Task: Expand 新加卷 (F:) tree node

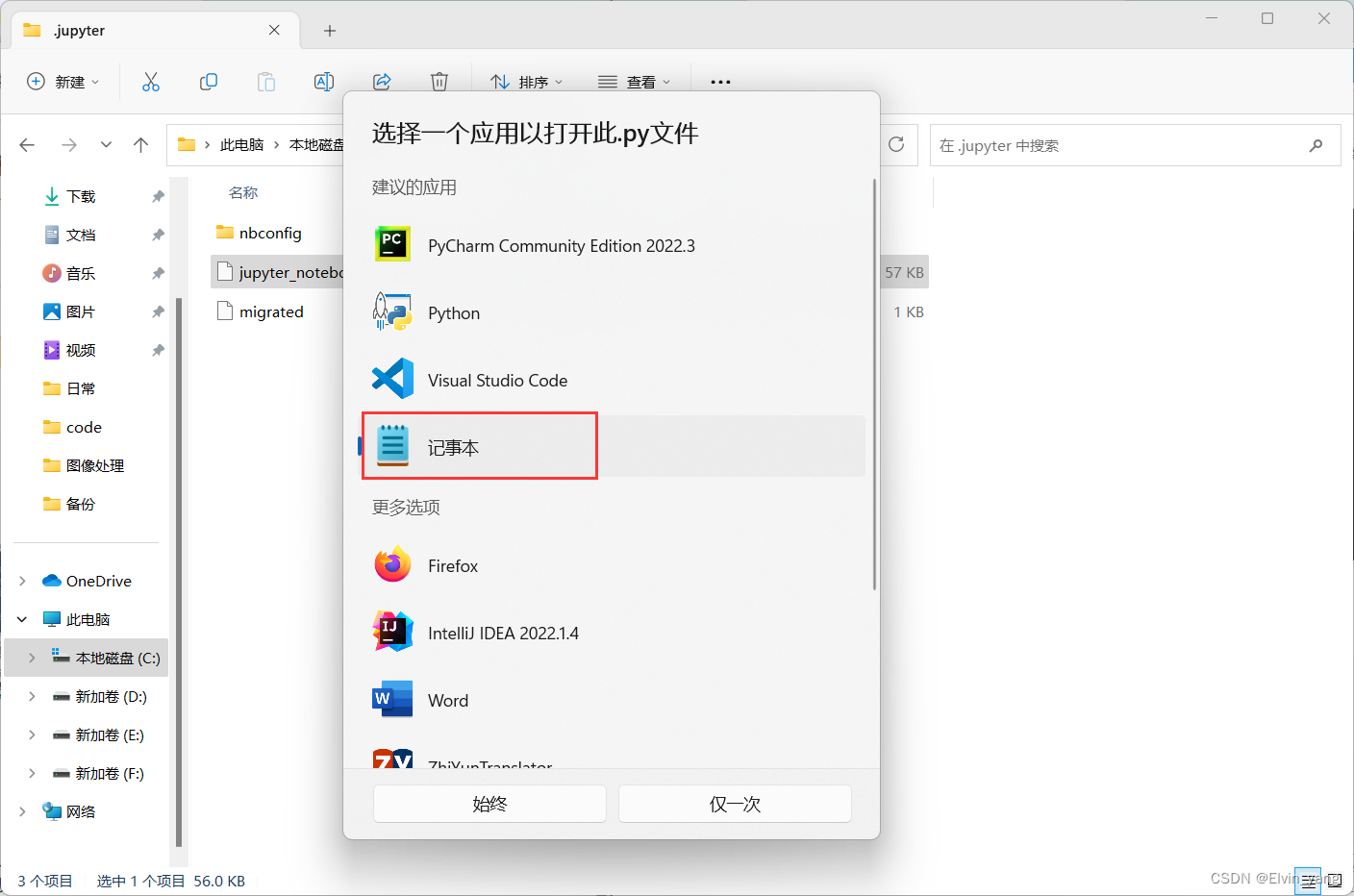Action: pos(32,773)
